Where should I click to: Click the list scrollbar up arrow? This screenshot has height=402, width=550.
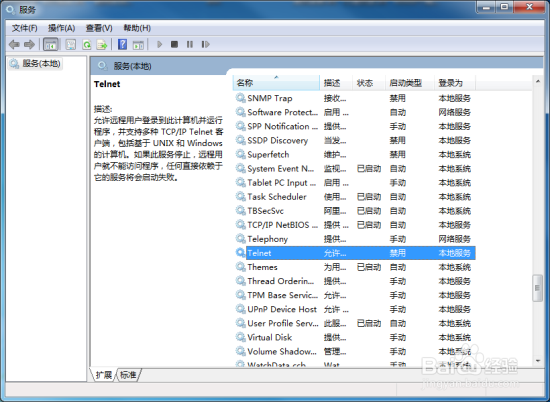click(538, 81)
